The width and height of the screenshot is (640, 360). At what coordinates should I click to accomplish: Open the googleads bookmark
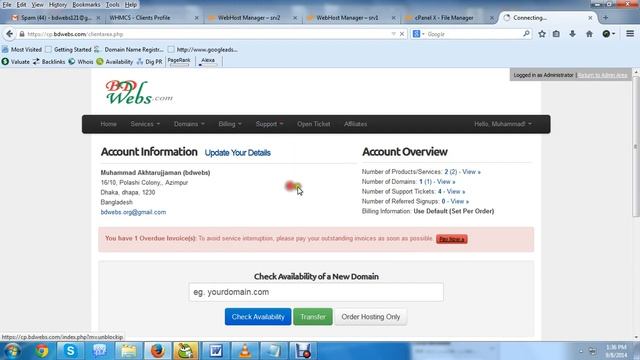pyautogui.click(x=203, y=49)
